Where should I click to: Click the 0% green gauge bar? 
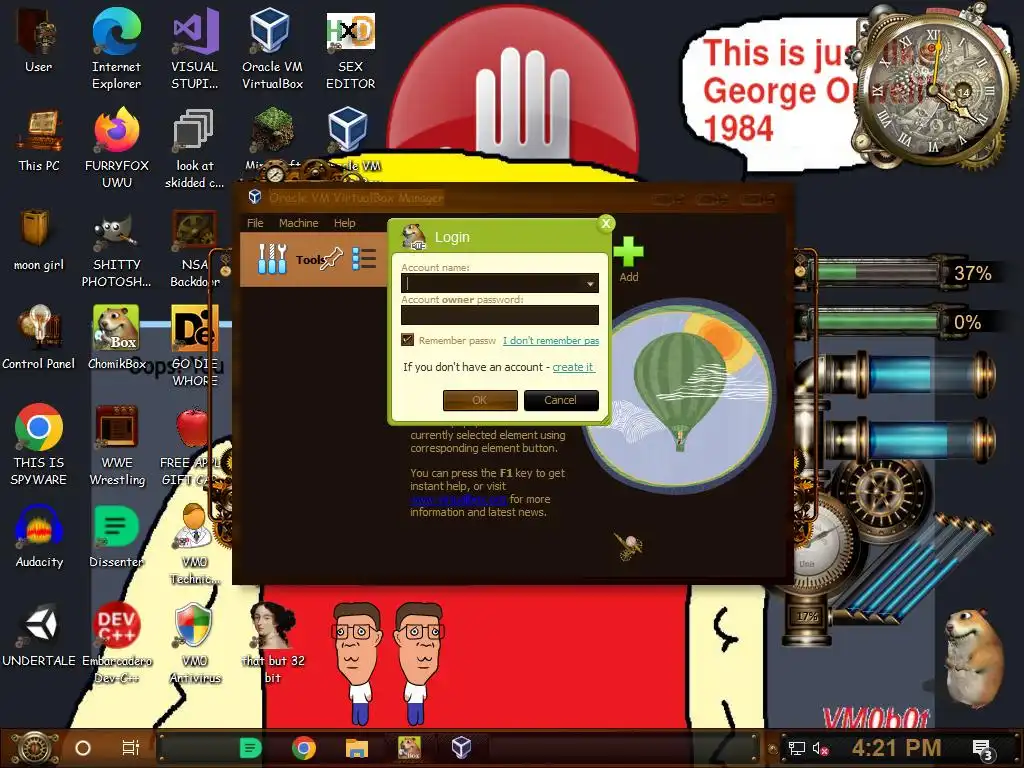[878, 321]
